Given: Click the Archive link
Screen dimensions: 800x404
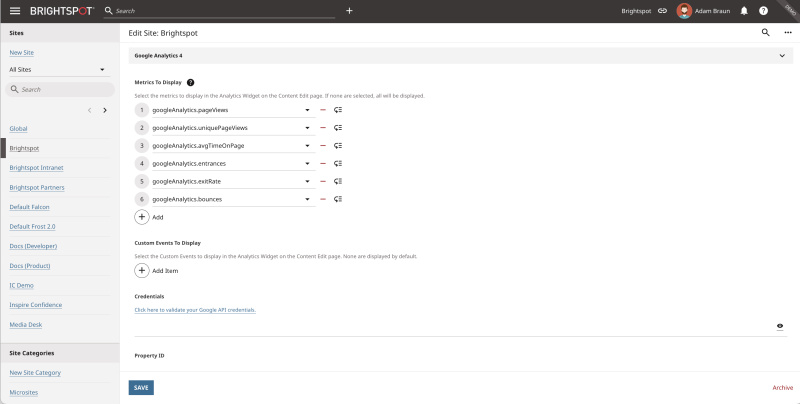Looking at the screenshot, I should click(783, 388).
